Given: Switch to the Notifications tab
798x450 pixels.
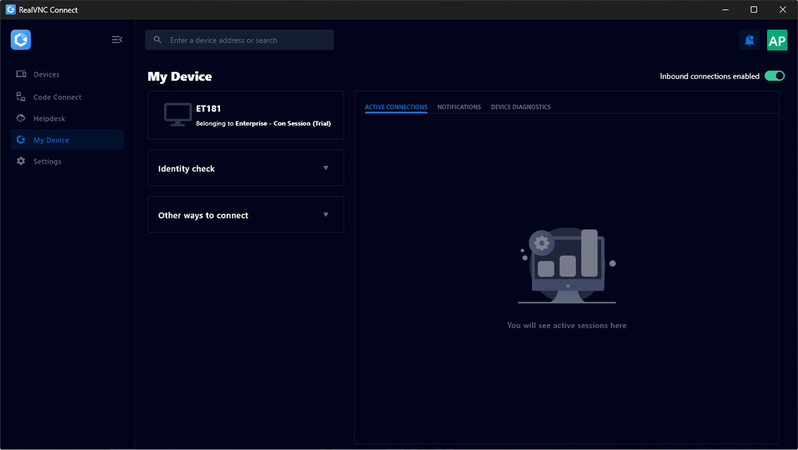Looking at the screenshot, I should (459, 107).
